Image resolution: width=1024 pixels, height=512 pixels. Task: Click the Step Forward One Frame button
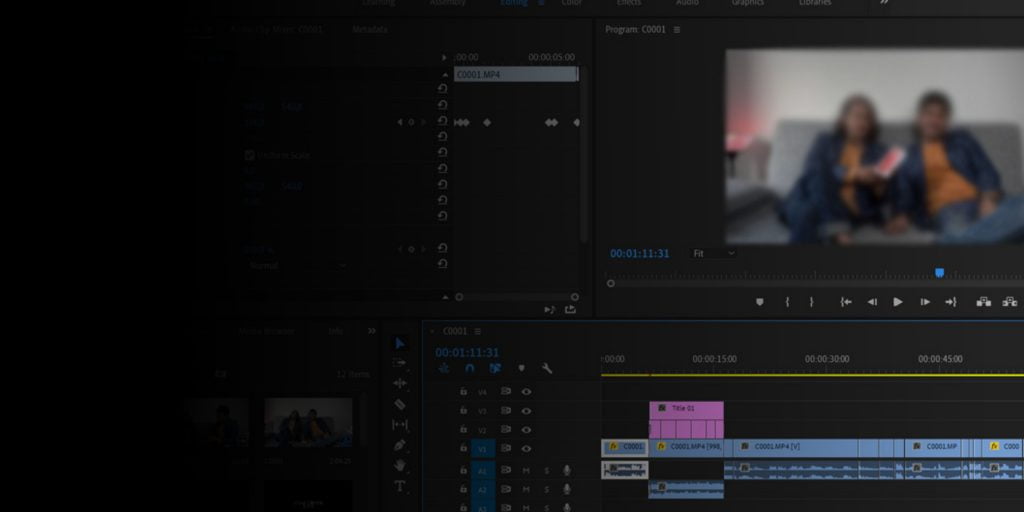(x=925, y=302)
